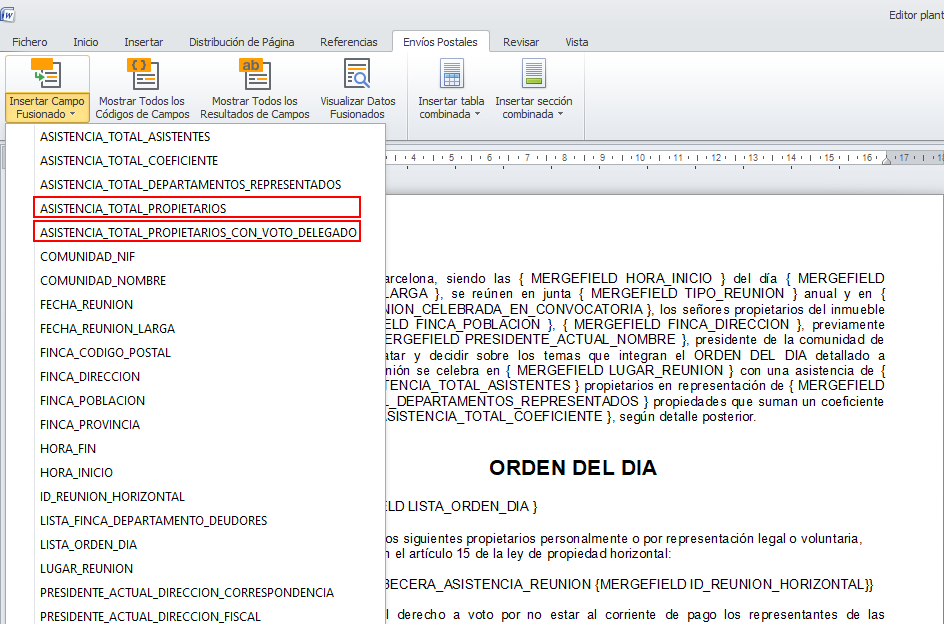Switch to the Insertar tab
This screenshot has height=624, width=944.
[143, 42]
